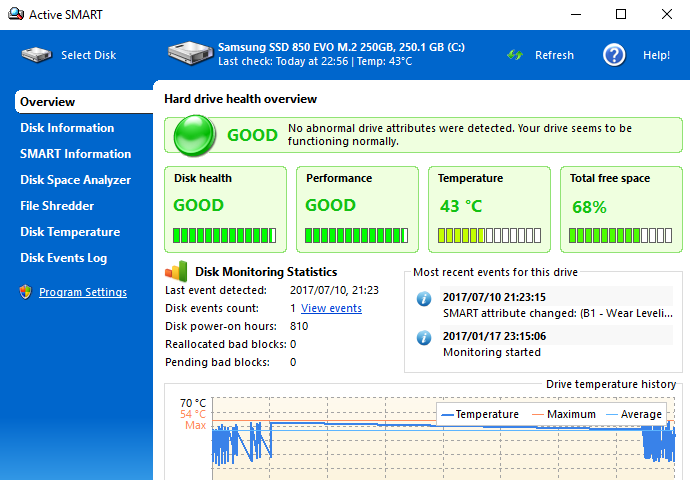Click the Refresh button text
The height and width of the screenshot is (480, 690).
pyautogui.click(x=554, y=55)
